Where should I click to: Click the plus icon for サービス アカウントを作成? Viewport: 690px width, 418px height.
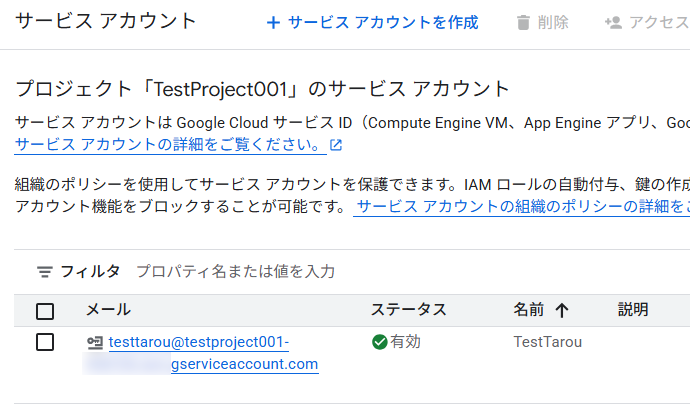[x=273, y=23]
